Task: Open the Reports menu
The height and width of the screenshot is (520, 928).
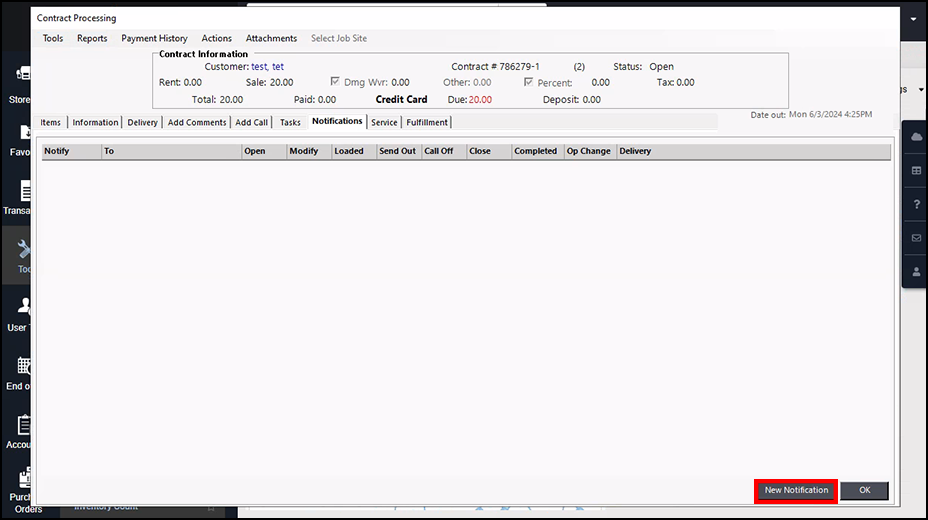Action: tap(92, 38)
